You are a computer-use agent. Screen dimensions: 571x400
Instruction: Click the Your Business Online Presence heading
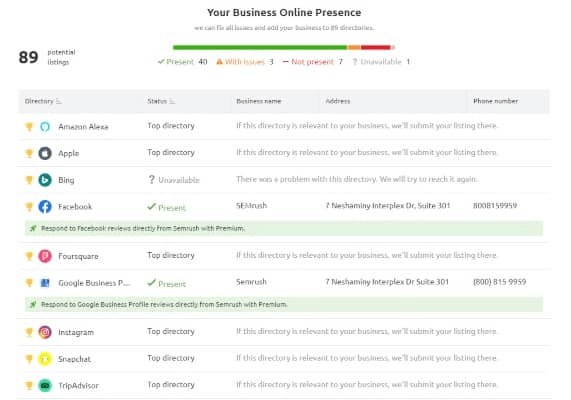click(284, 12)
